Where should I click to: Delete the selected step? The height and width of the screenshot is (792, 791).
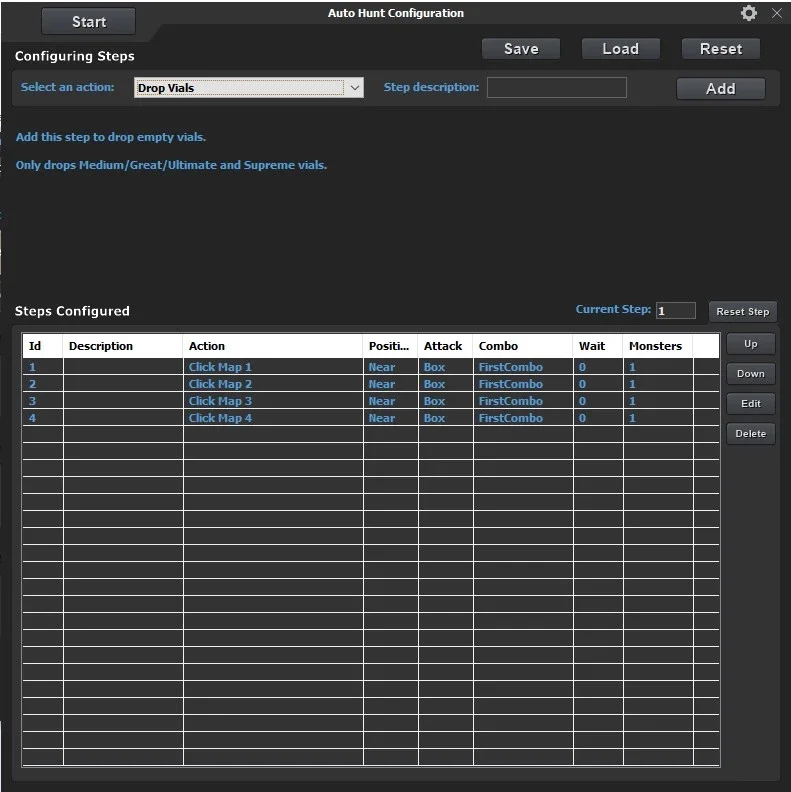[751, 433]
